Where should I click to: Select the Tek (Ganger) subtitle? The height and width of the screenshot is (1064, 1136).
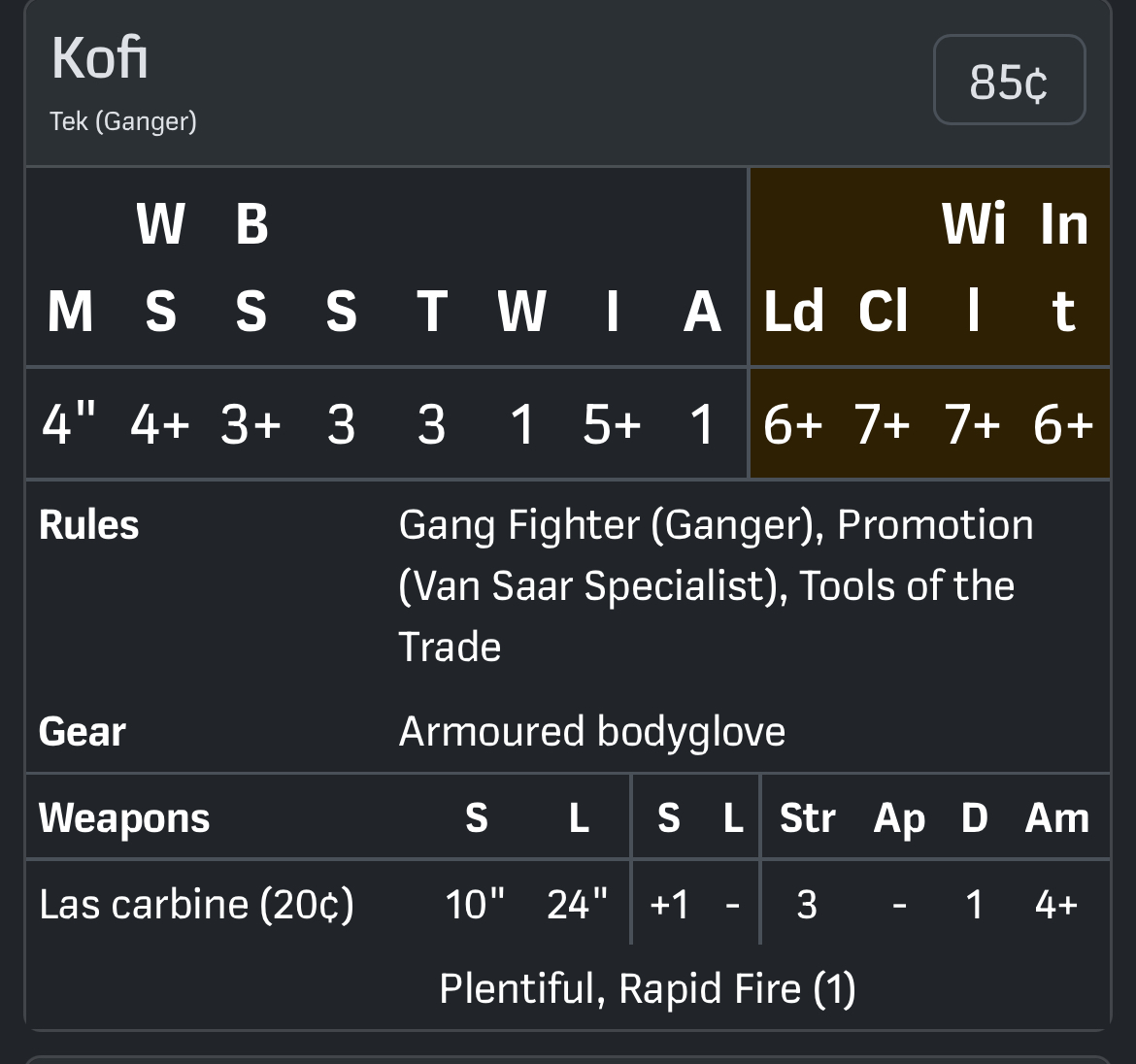123,121
